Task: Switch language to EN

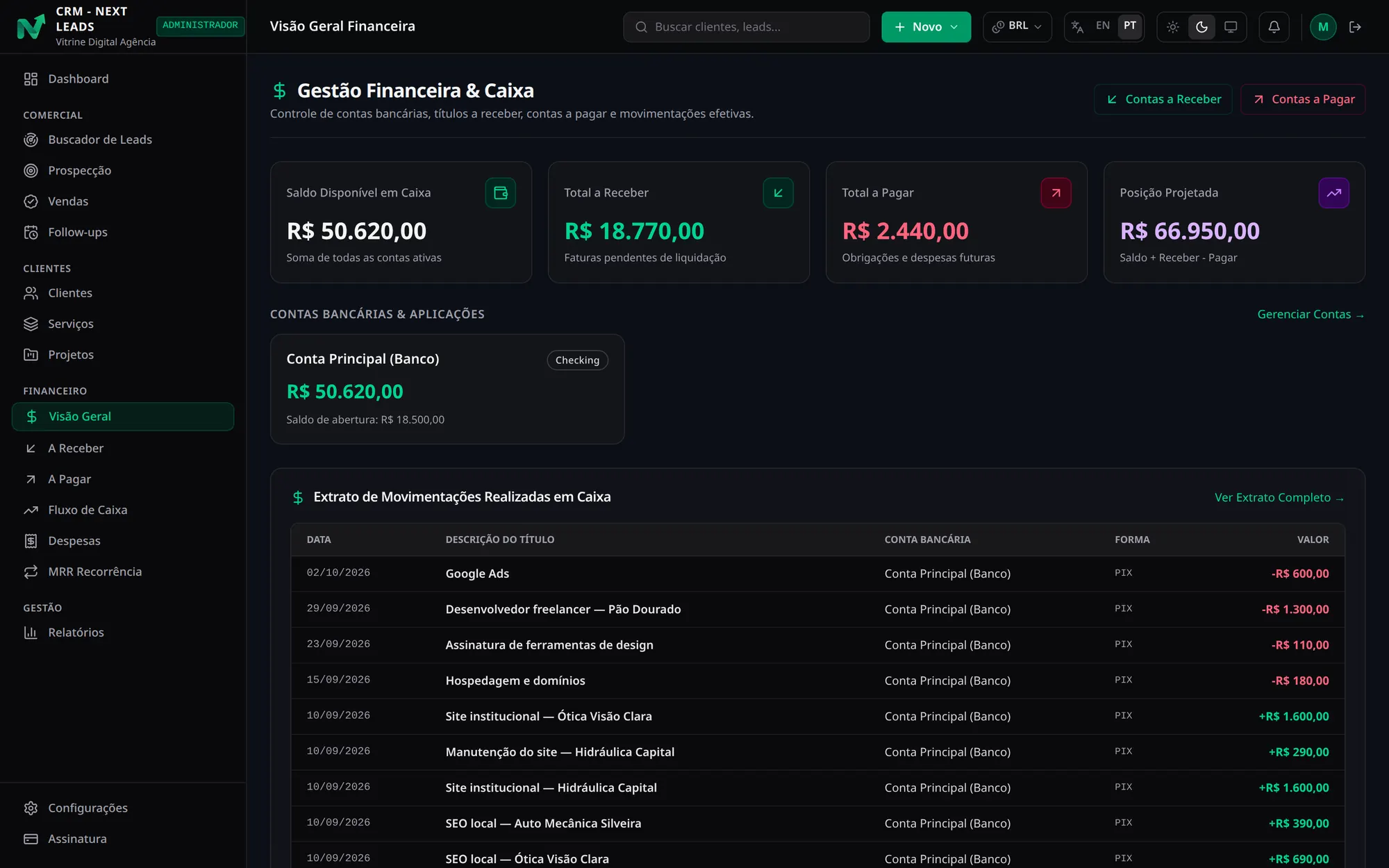Action: point(1103,26)
